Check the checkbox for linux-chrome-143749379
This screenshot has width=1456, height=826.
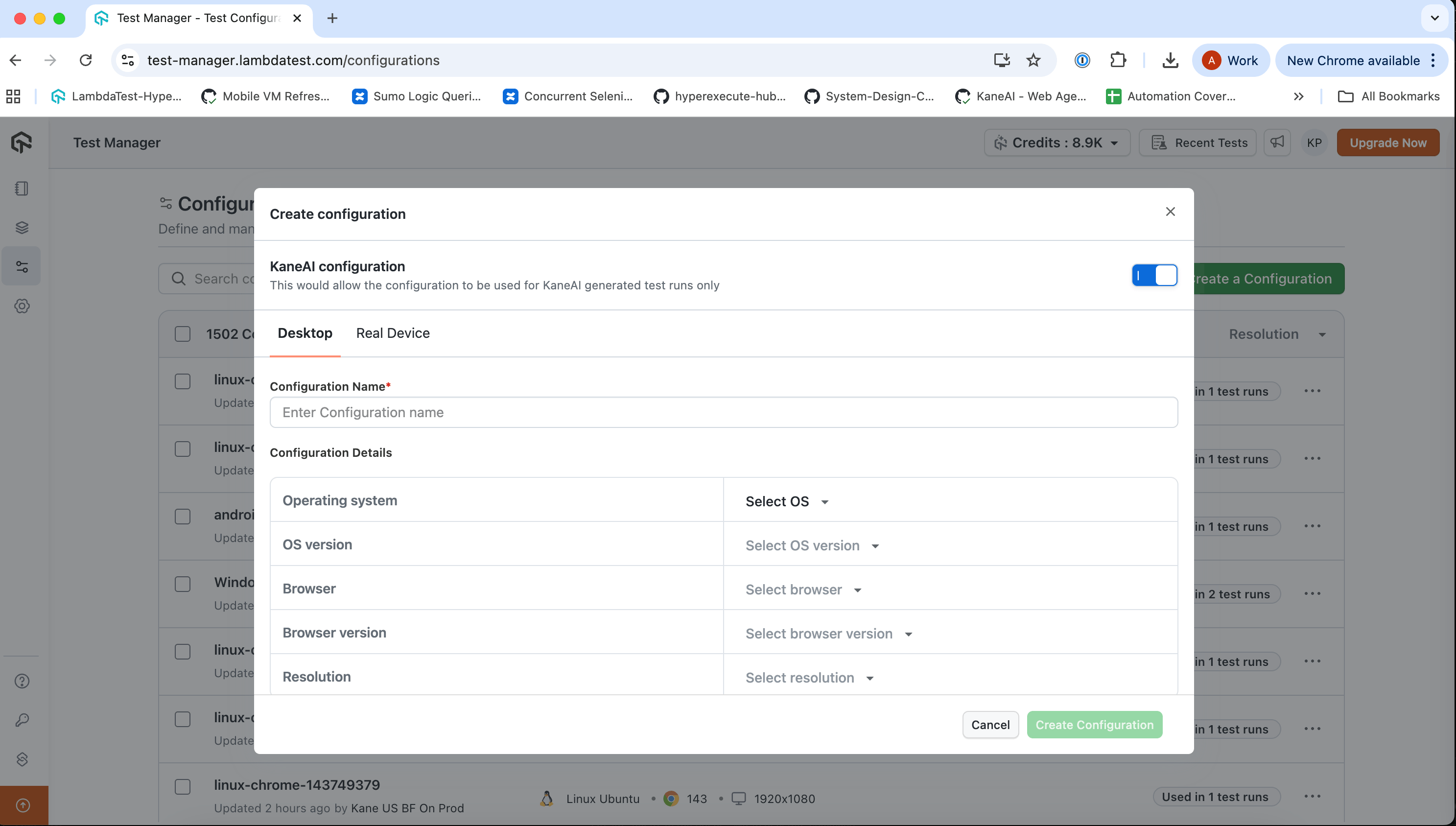tap(183, 786)
